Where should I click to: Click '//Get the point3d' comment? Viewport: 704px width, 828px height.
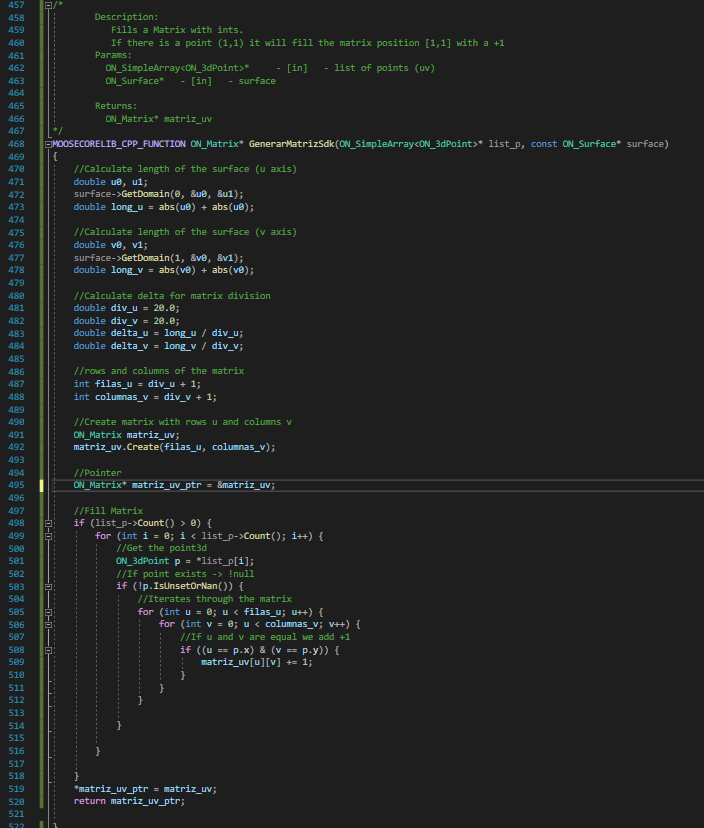161,548
